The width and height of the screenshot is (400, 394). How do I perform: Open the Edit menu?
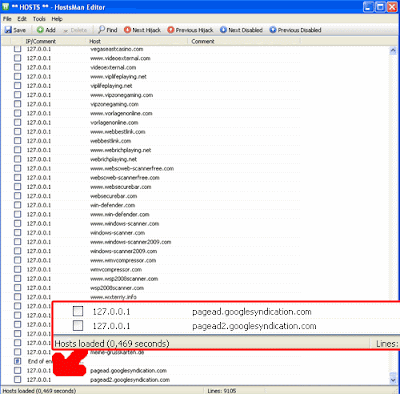(22, 19)
